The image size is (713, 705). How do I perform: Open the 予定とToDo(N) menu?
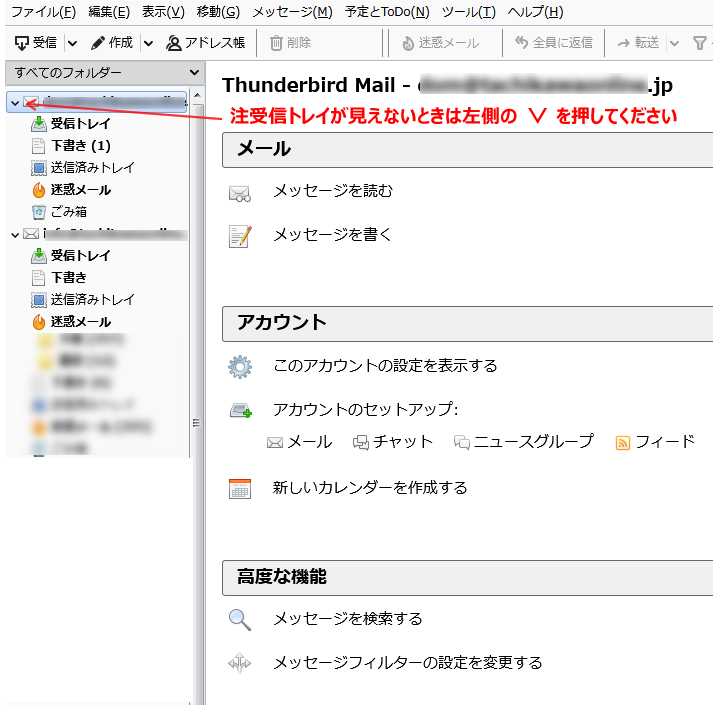387,12
